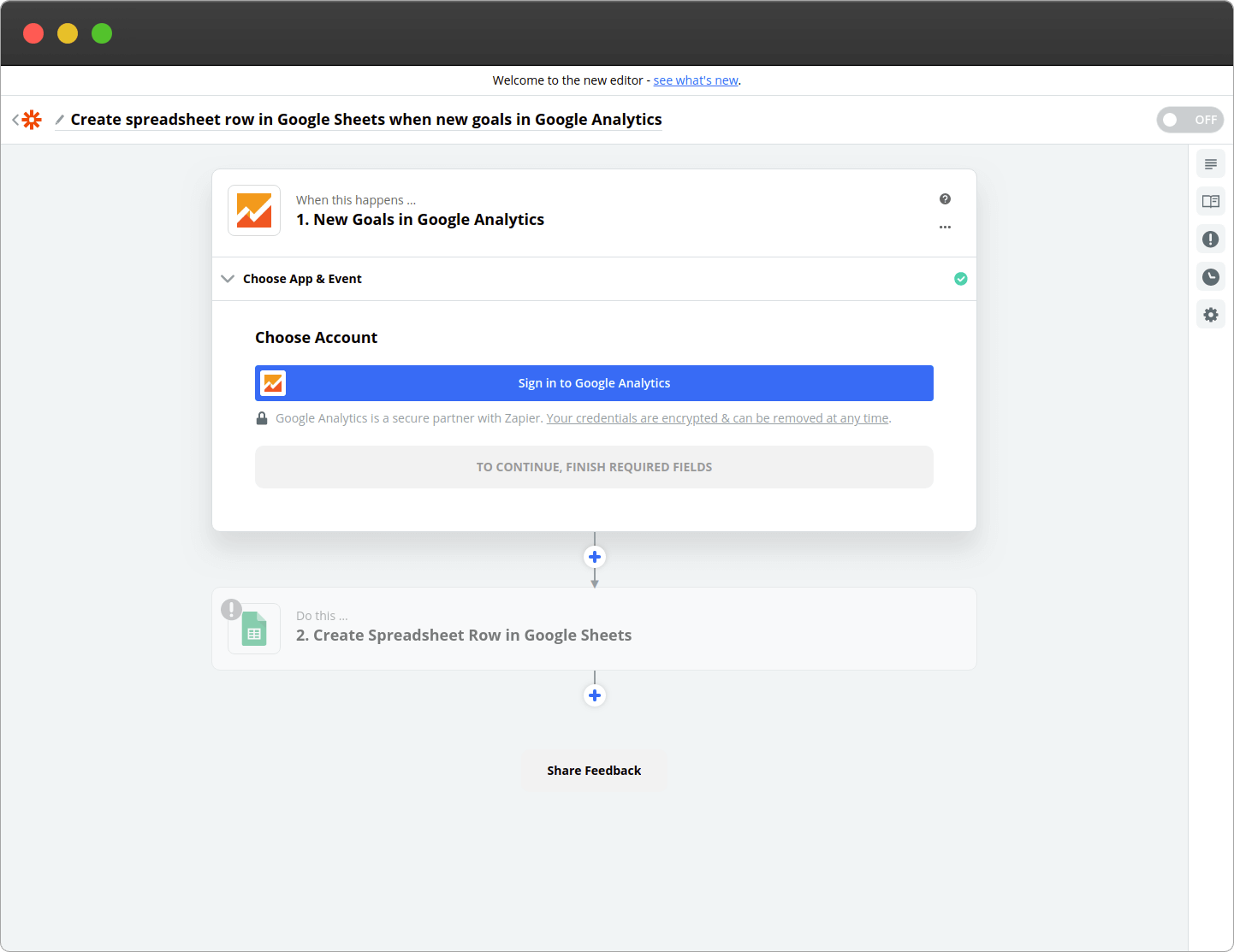Click the help question mark icon in step 1
The image size is (1234, 952).
(x=945, y=199)
